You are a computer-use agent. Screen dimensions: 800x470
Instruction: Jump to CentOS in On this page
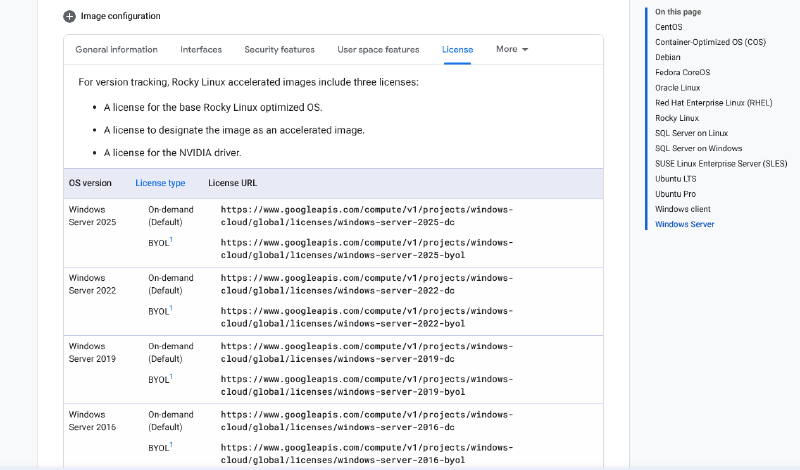click(x=668, y=27)
